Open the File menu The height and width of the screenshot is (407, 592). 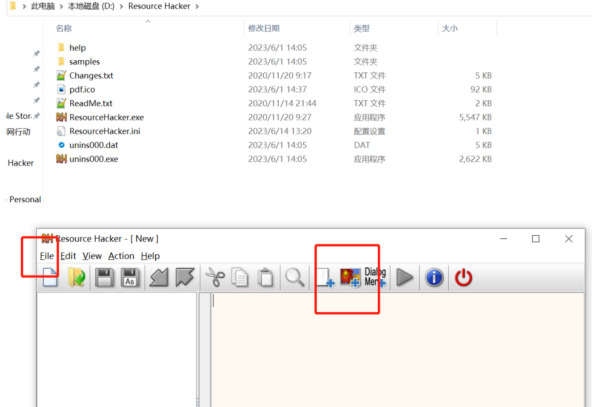(47, 256)
